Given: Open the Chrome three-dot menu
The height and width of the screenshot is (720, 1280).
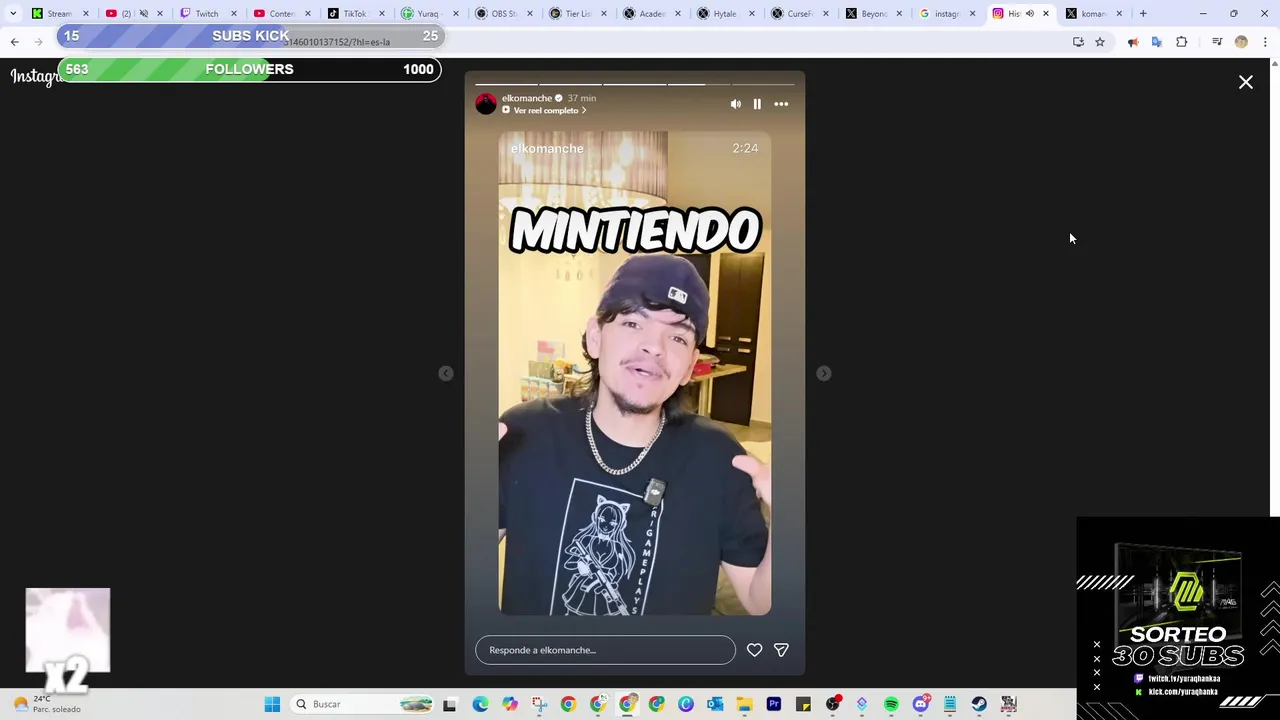Looking at the screenshot, I should (x=1265, y=42).
